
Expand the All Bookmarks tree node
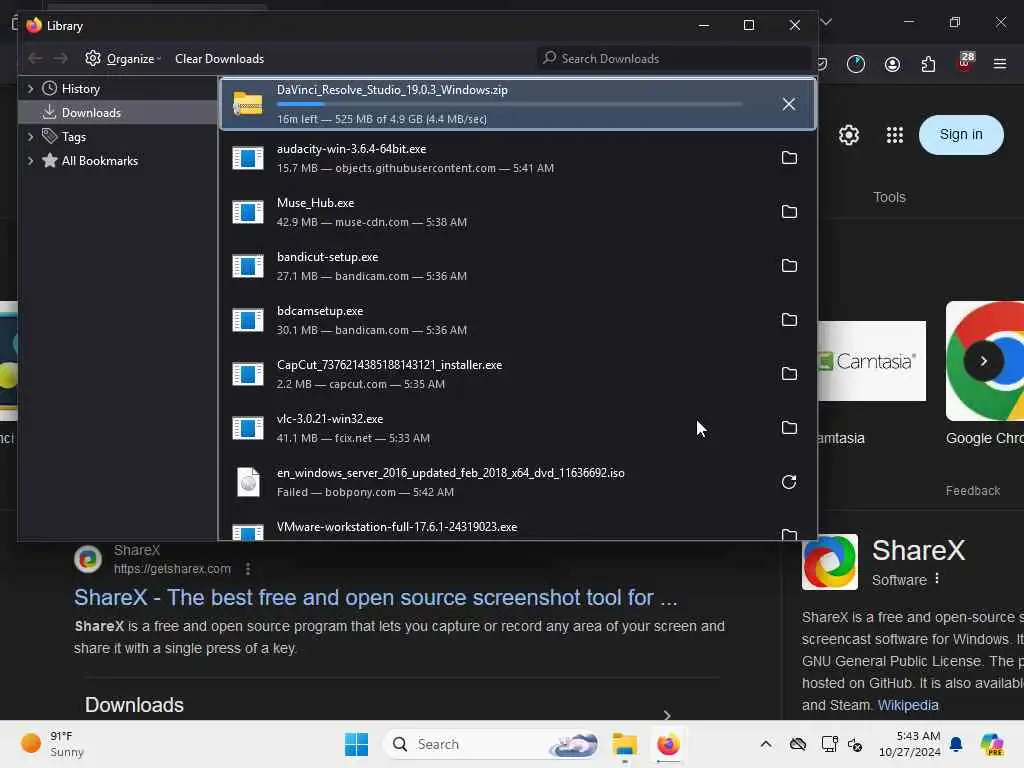tap(30, 161)
